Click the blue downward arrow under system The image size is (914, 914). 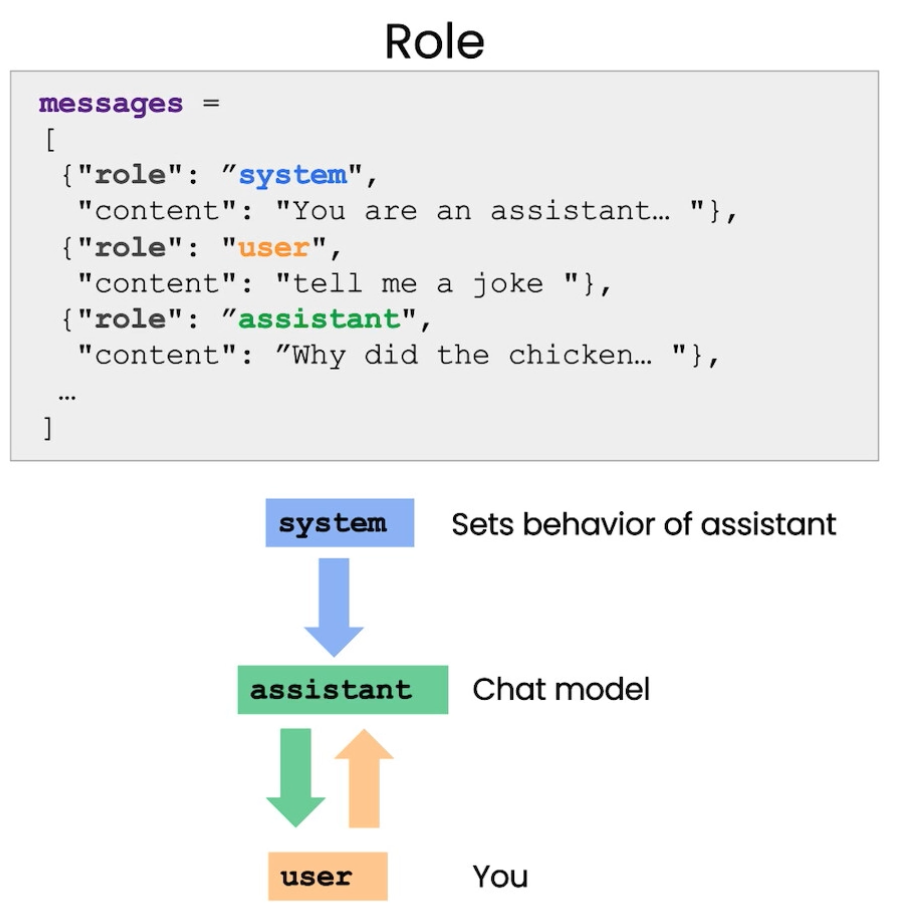(x=334, y=607)
